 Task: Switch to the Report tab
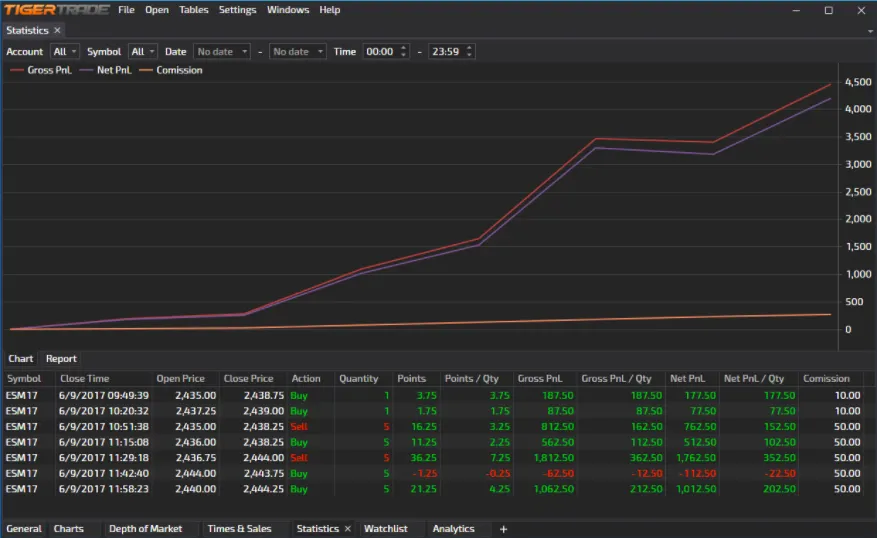[x=61, y=358]
